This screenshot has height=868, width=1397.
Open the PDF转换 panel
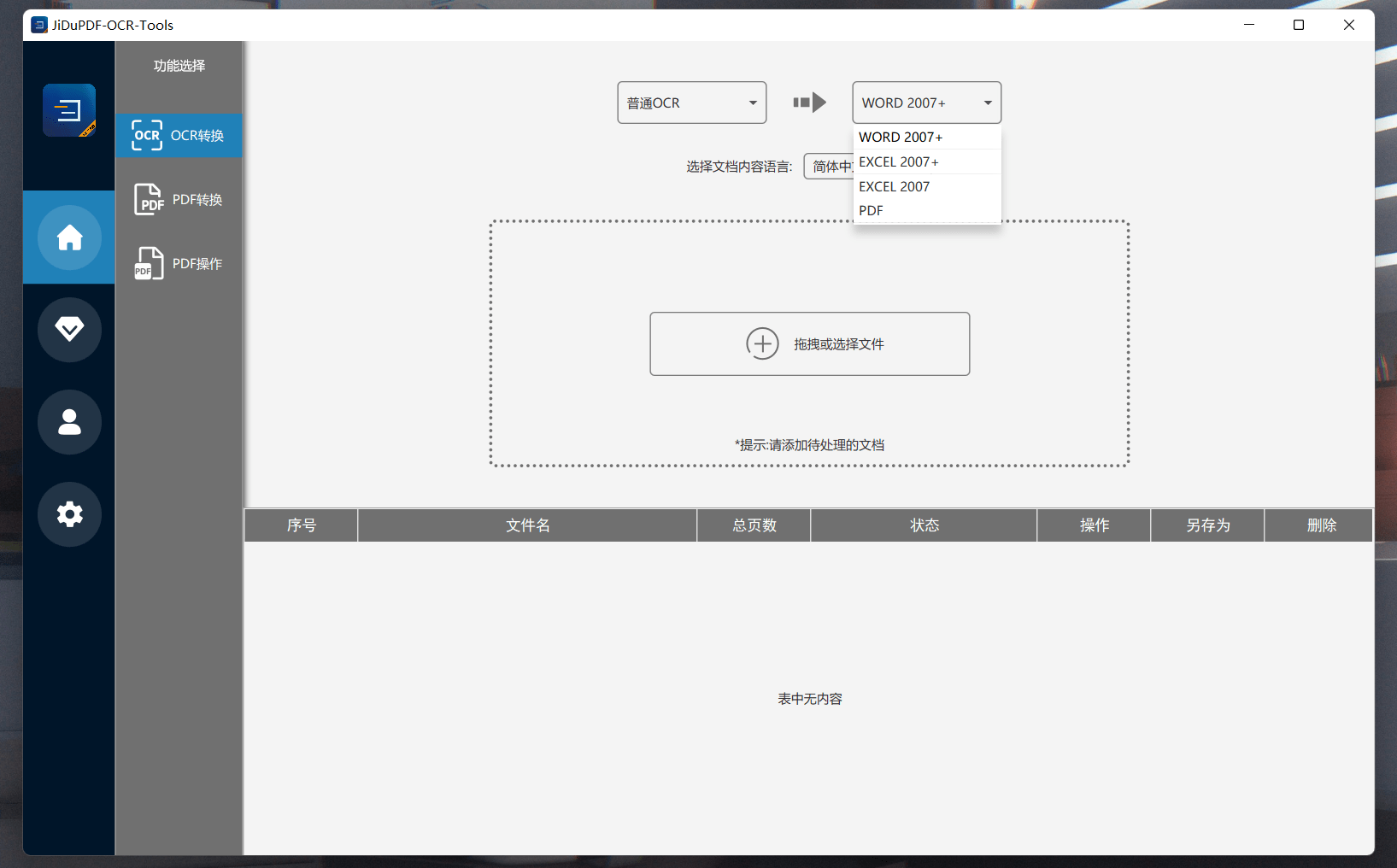tap(179, 199)
